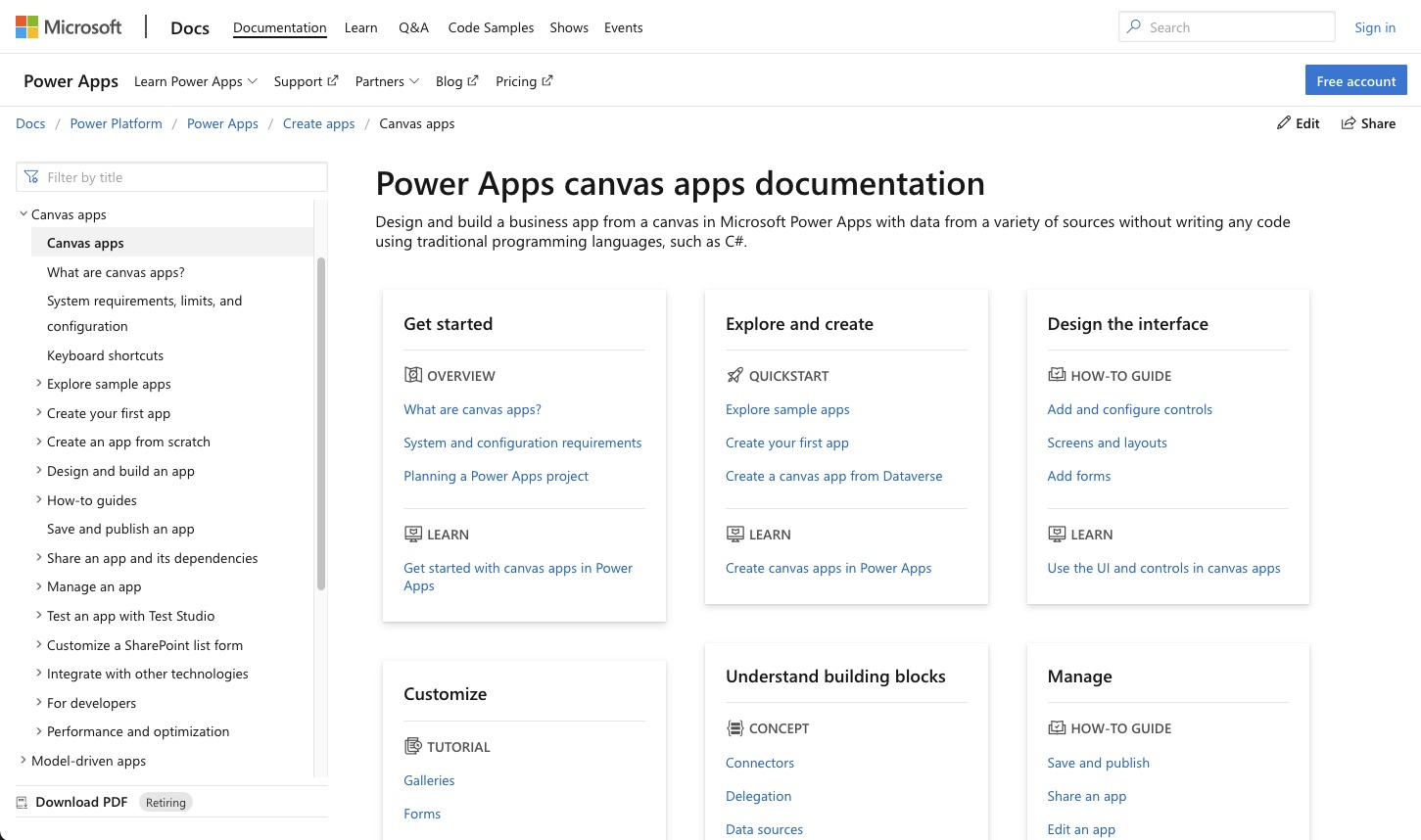Open Pricing external link icon
Viewport: 1421px width, 840px height.
pyautogui.click(x=547, y=80)
